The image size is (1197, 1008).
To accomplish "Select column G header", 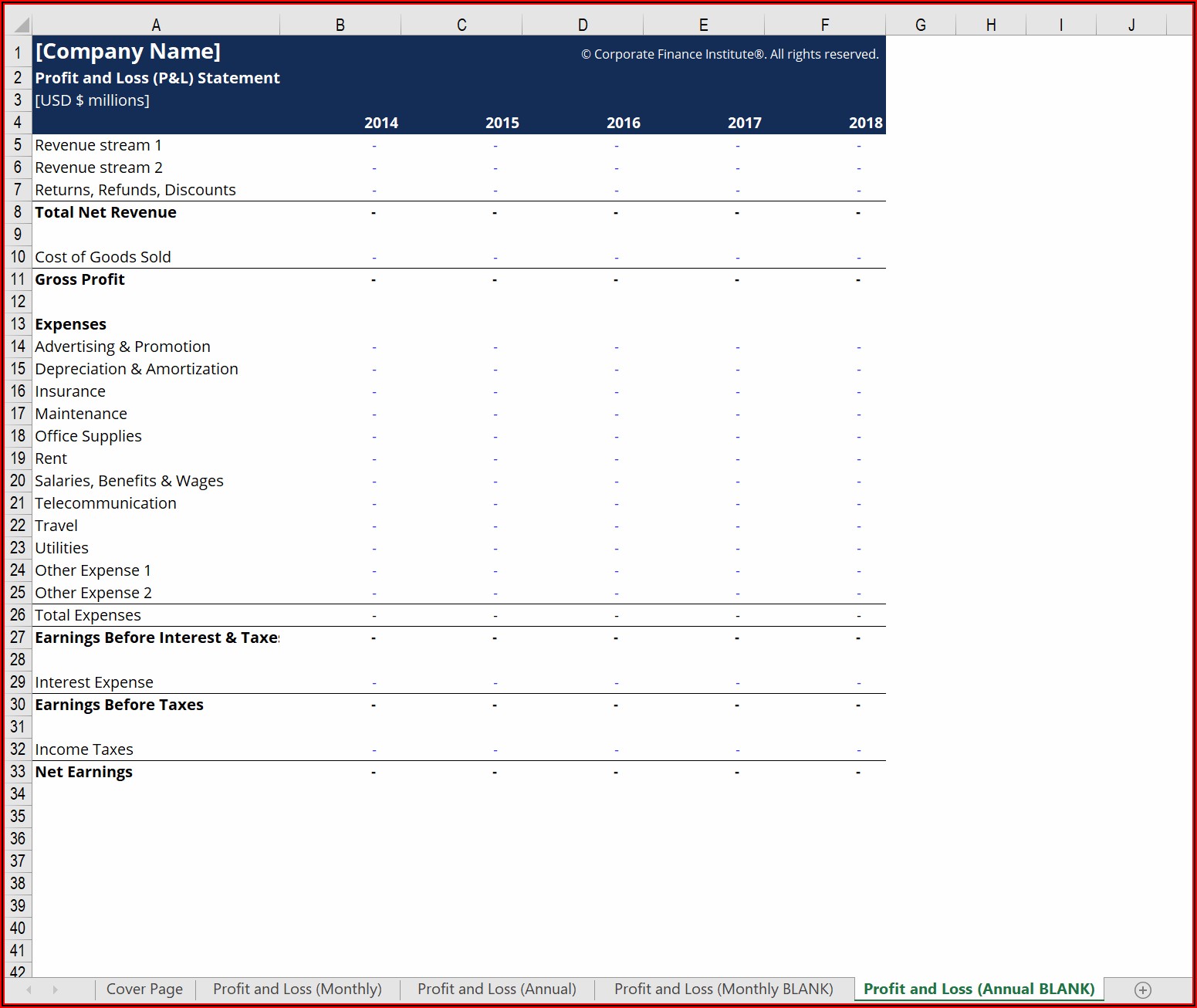I will (x=920, y=25).
